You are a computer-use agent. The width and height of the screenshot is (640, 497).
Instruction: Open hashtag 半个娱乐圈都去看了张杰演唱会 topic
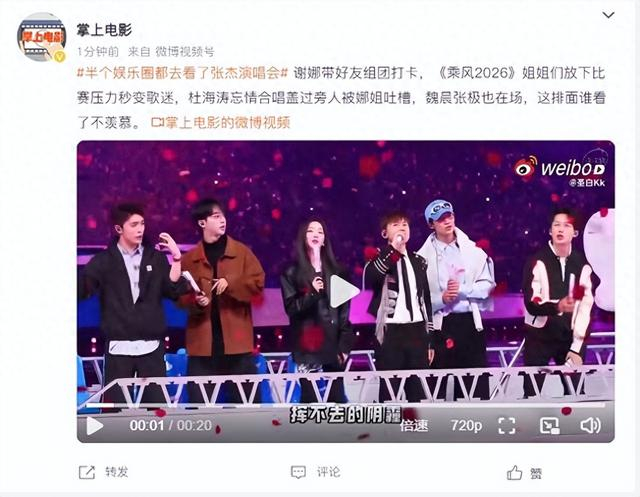pyautogui.click(x=182, y=73)
